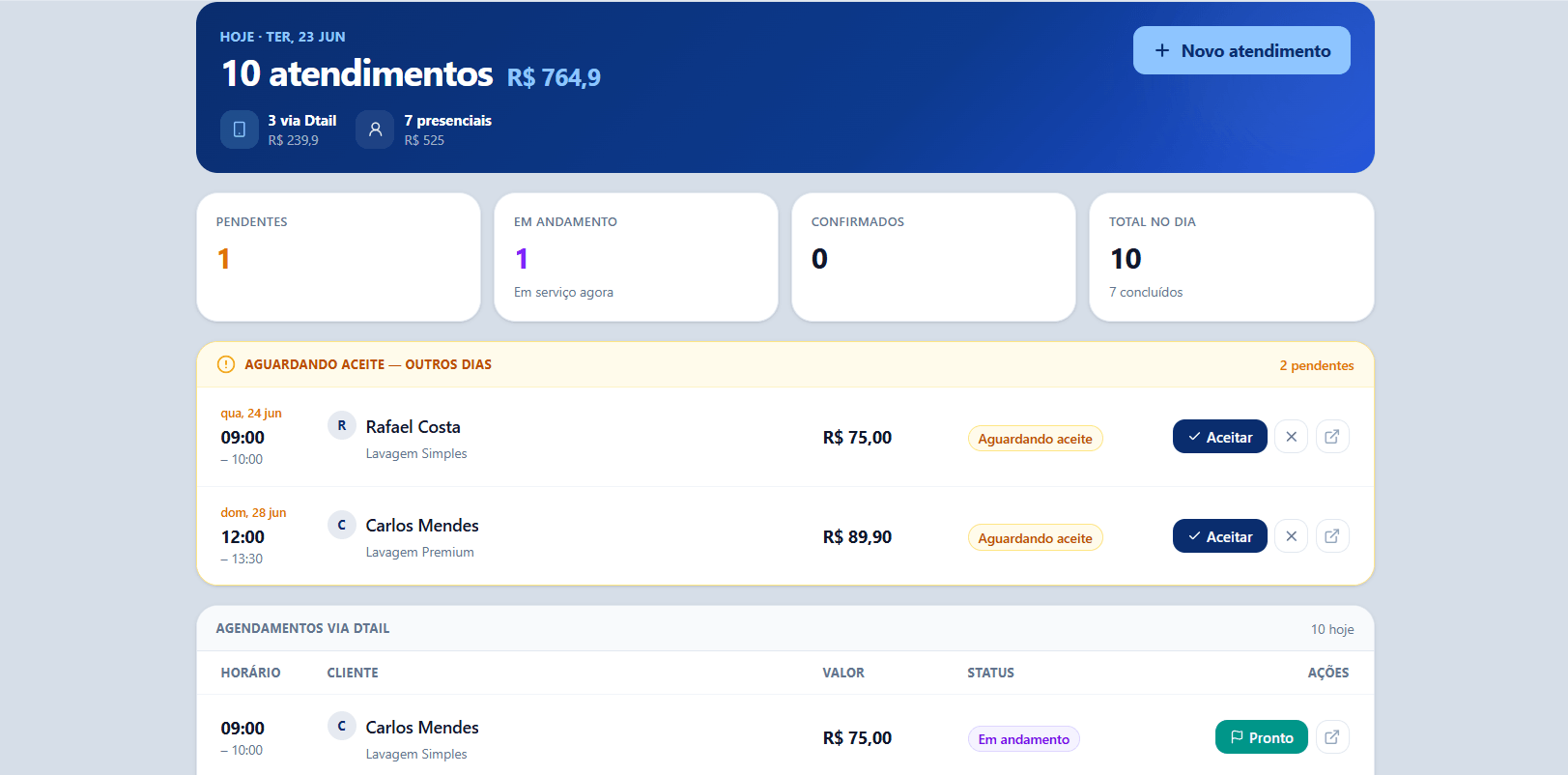This screenshot has width=1568, height=775.
Task: Accept Rafael Costa's appointment
Action: pos(1219,437)
